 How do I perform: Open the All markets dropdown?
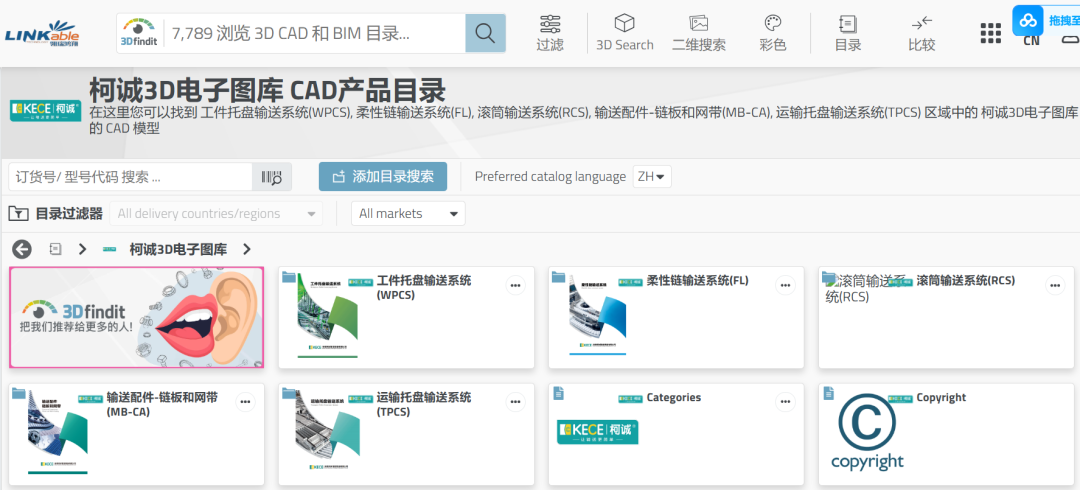click(410, 214)
